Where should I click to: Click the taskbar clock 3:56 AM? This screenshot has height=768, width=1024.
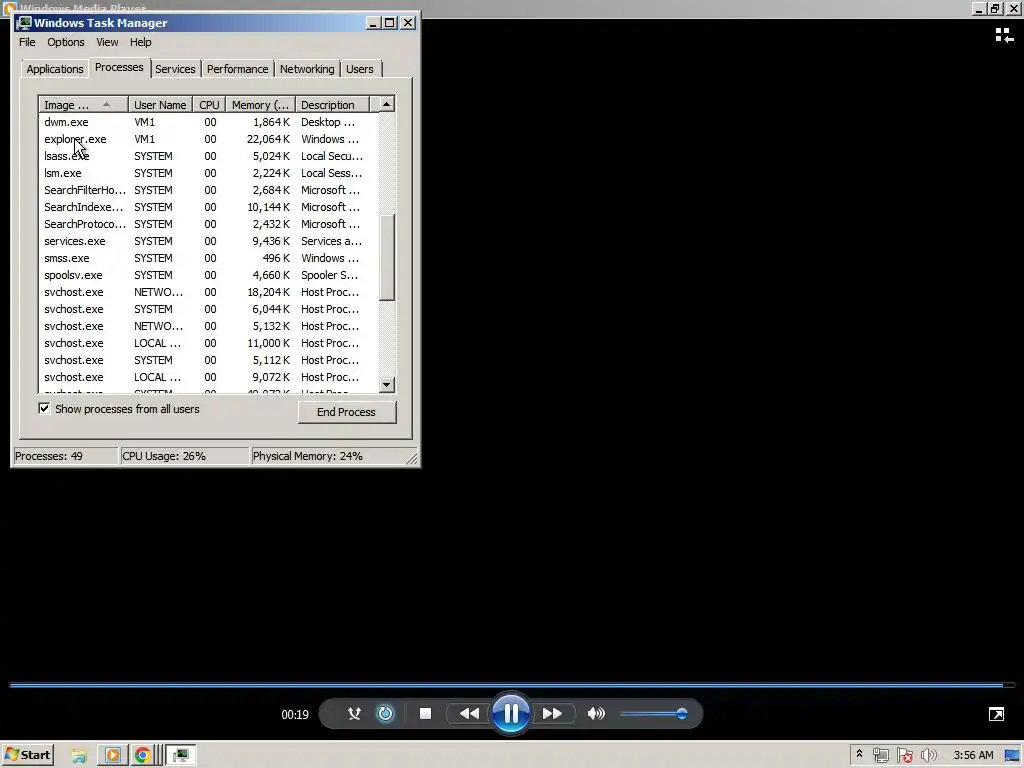point(973,756)
